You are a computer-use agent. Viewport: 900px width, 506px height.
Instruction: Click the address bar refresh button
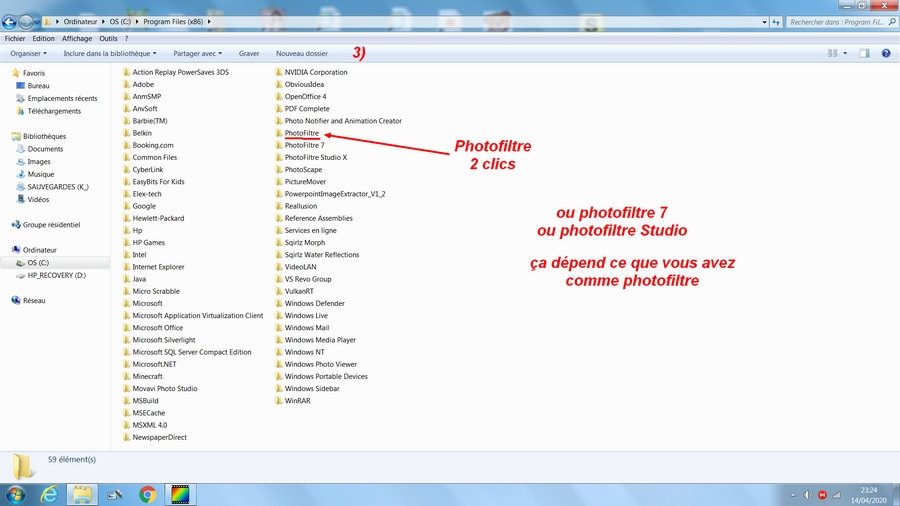tap(776, 22)
